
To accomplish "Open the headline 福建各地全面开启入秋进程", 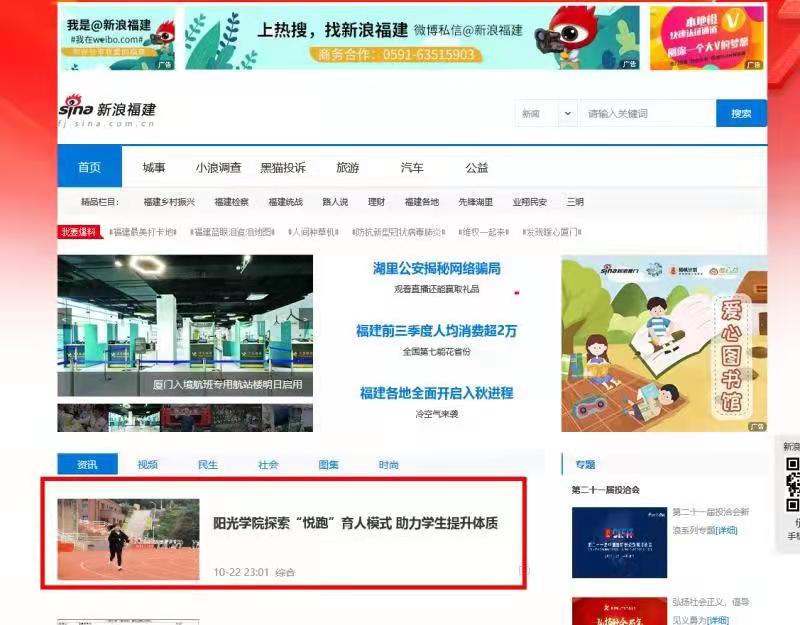I will [437, 393].
